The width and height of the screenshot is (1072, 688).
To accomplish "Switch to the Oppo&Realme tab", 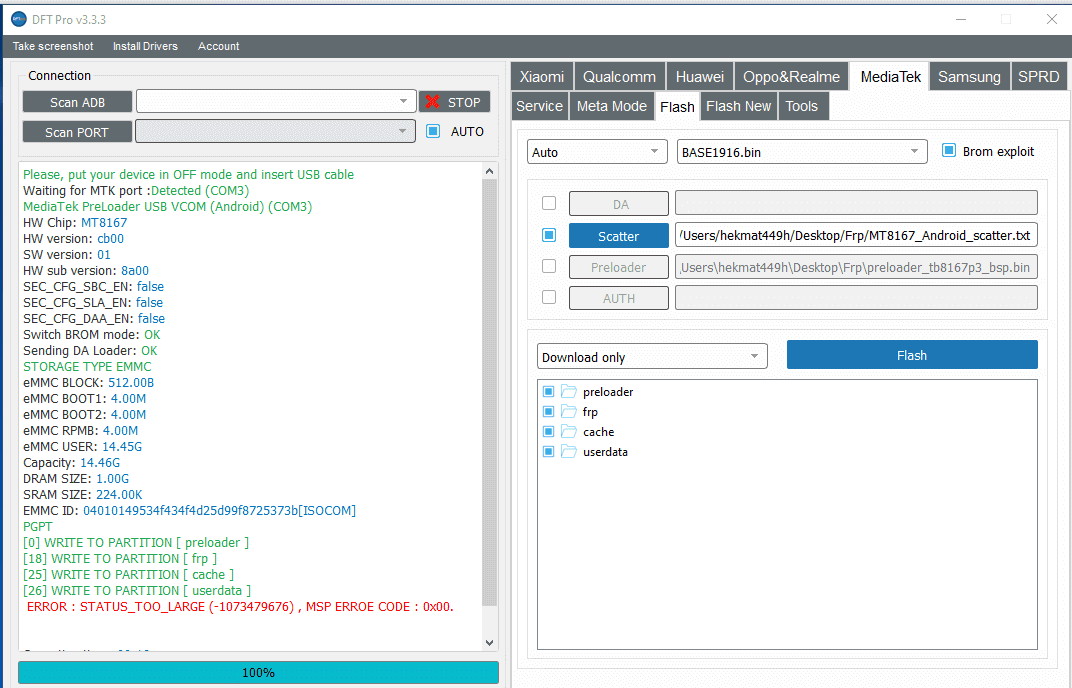I will pos(791,77).
